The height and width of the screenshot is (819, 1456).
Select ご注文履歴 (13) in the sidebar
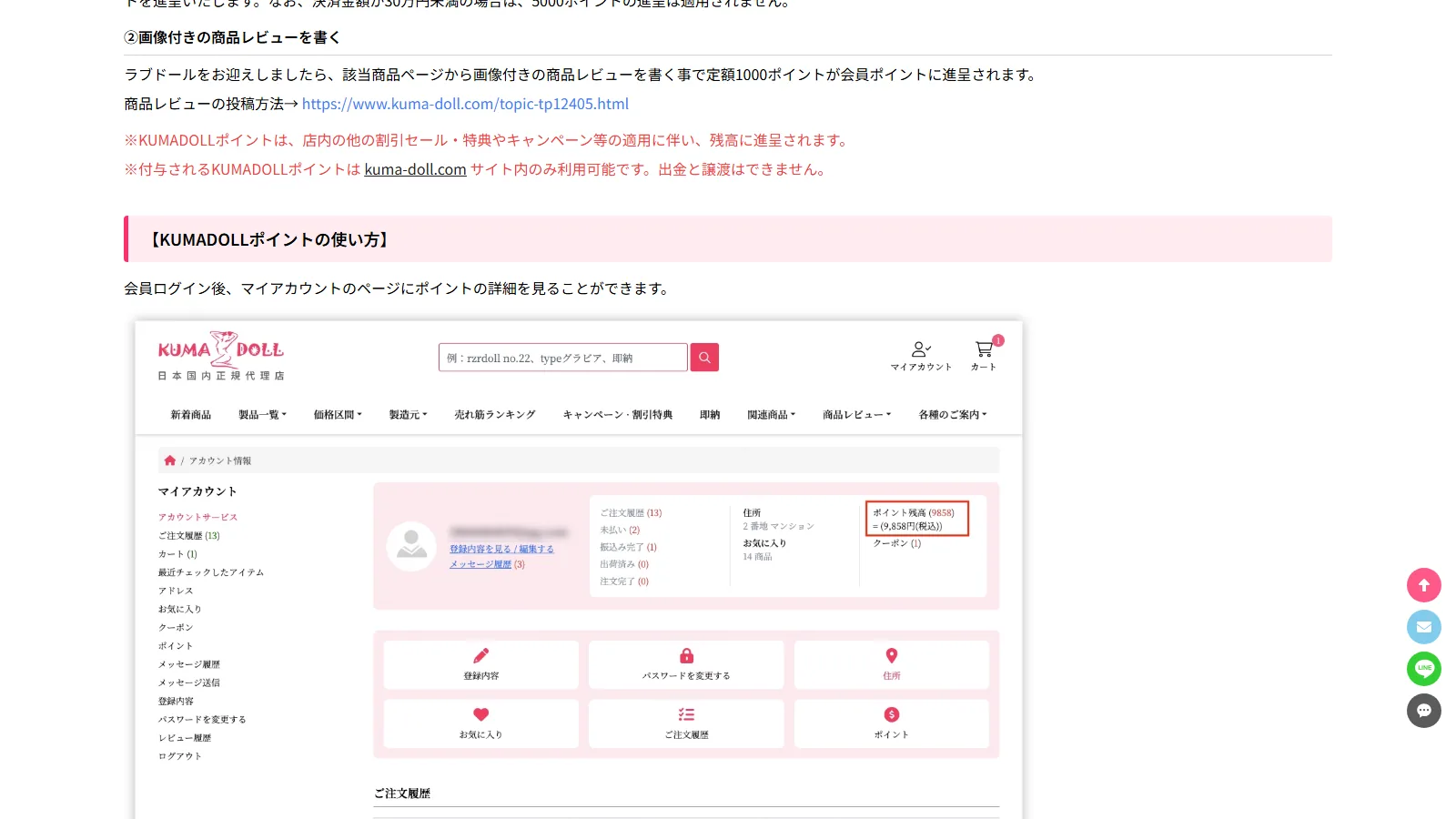click(x=189, y=536)
